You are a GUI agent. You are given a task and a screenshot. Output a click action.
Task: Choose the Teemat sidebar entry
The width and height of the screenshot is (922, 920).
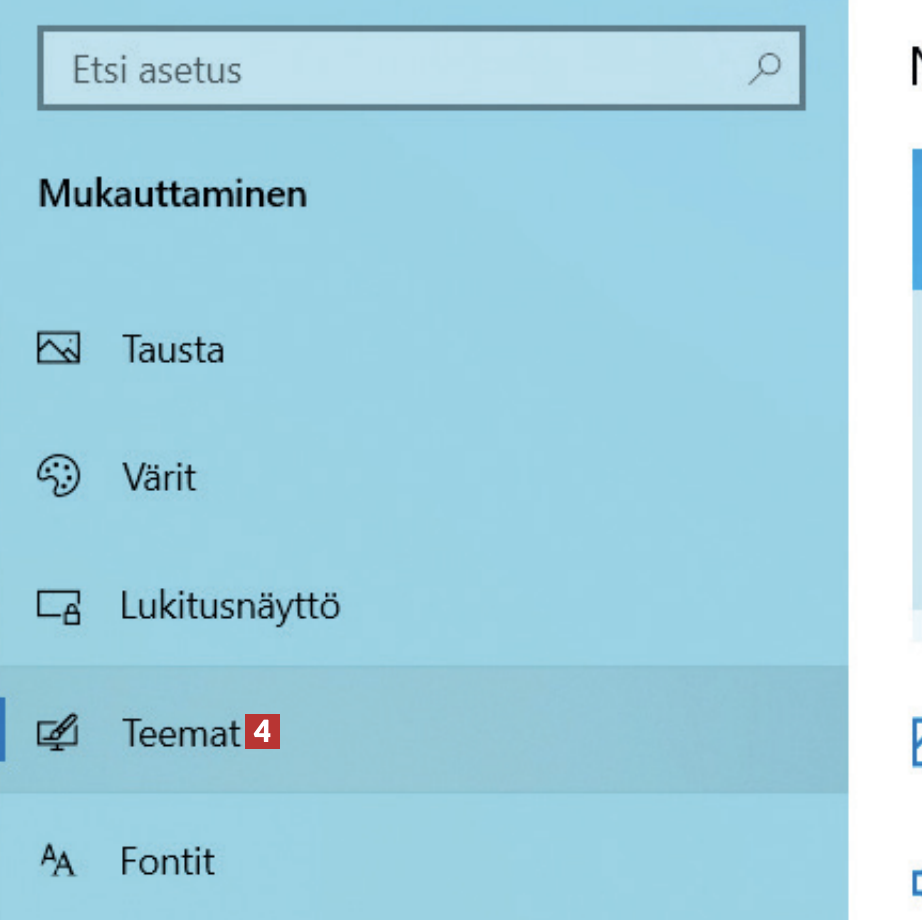180,734
